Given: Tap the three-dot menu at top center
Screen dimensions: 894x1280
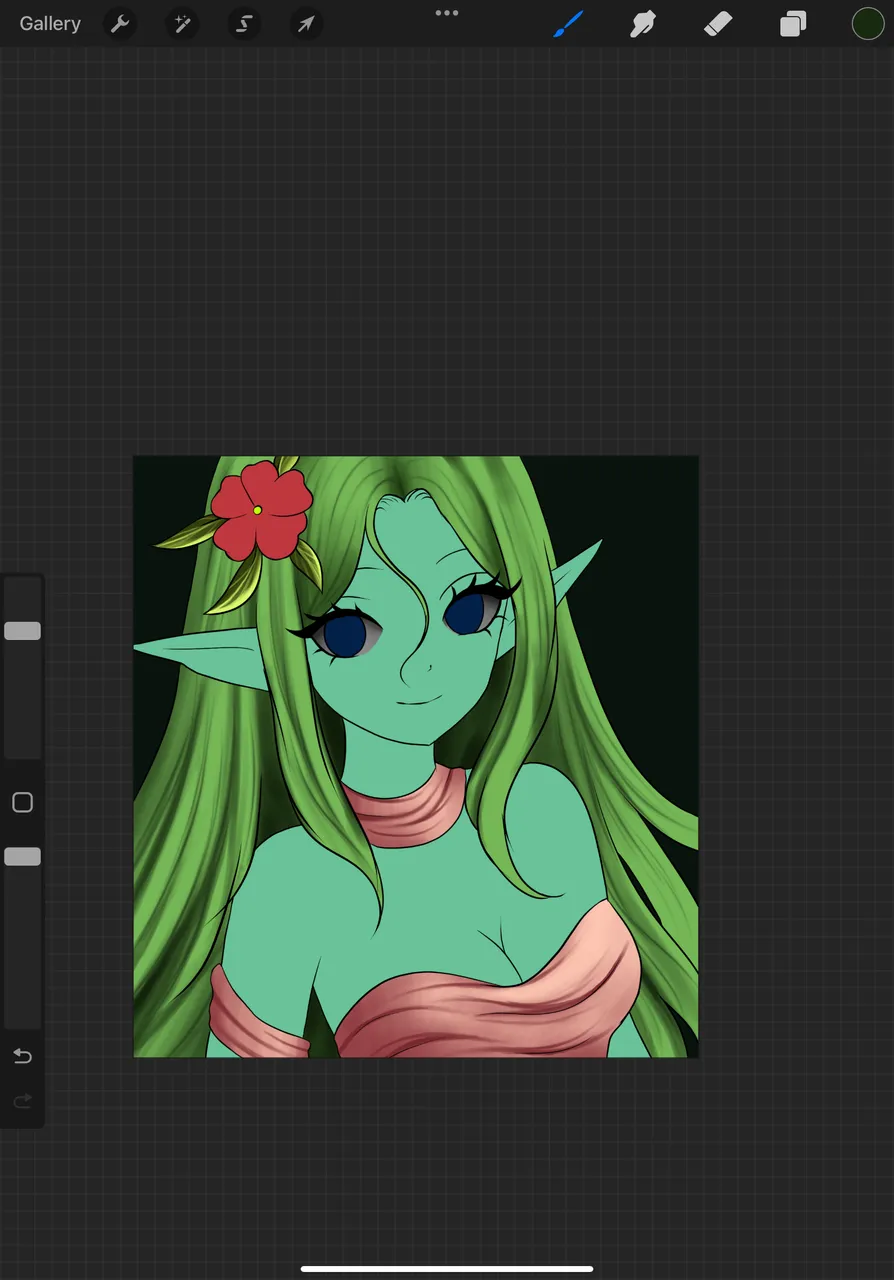Looking at the screenshot, I should click(x=447, y=13).
